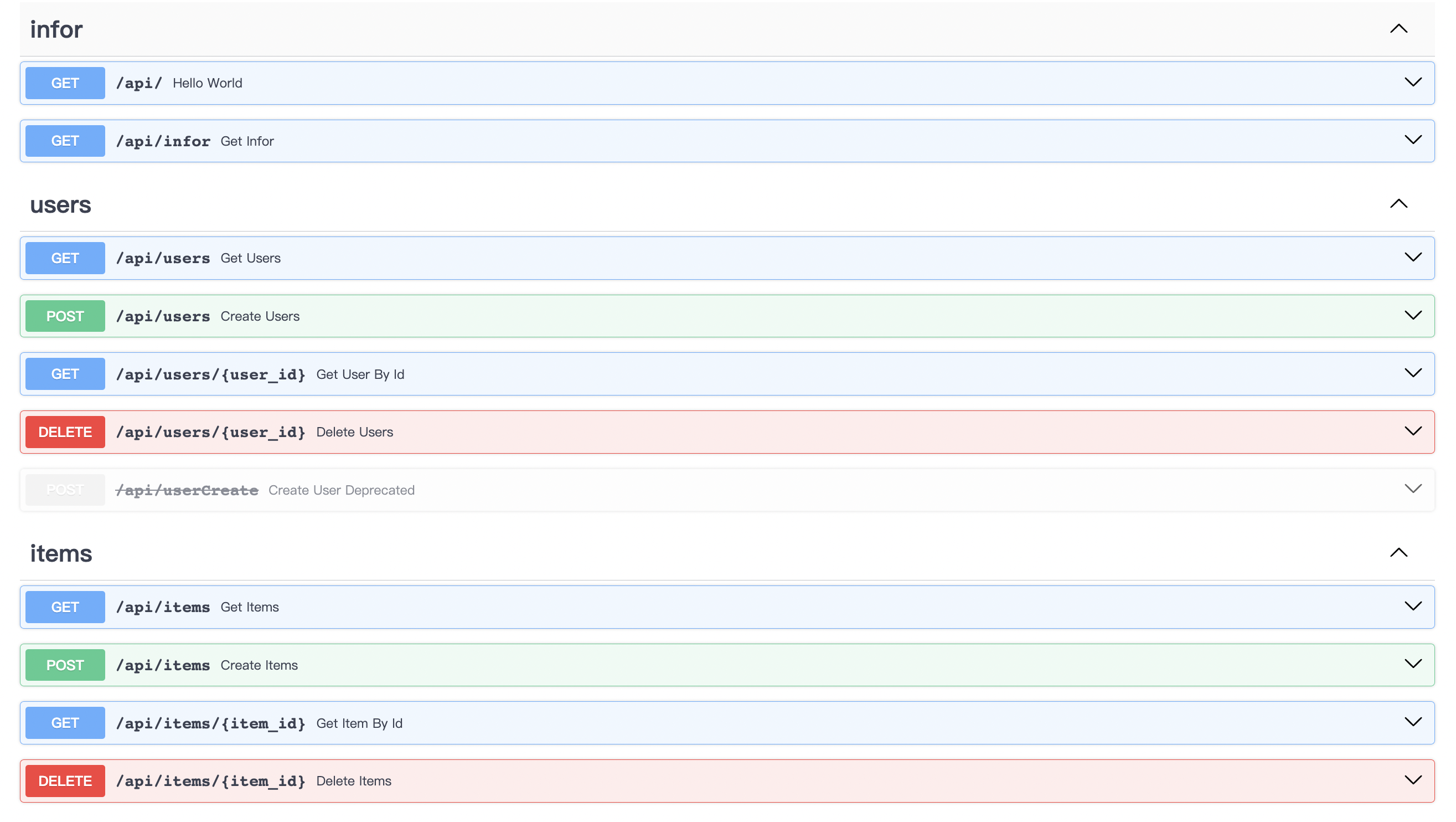Click the items section heading
Viewport: 1456px width, 822px height.
click(x=61, y=553)
